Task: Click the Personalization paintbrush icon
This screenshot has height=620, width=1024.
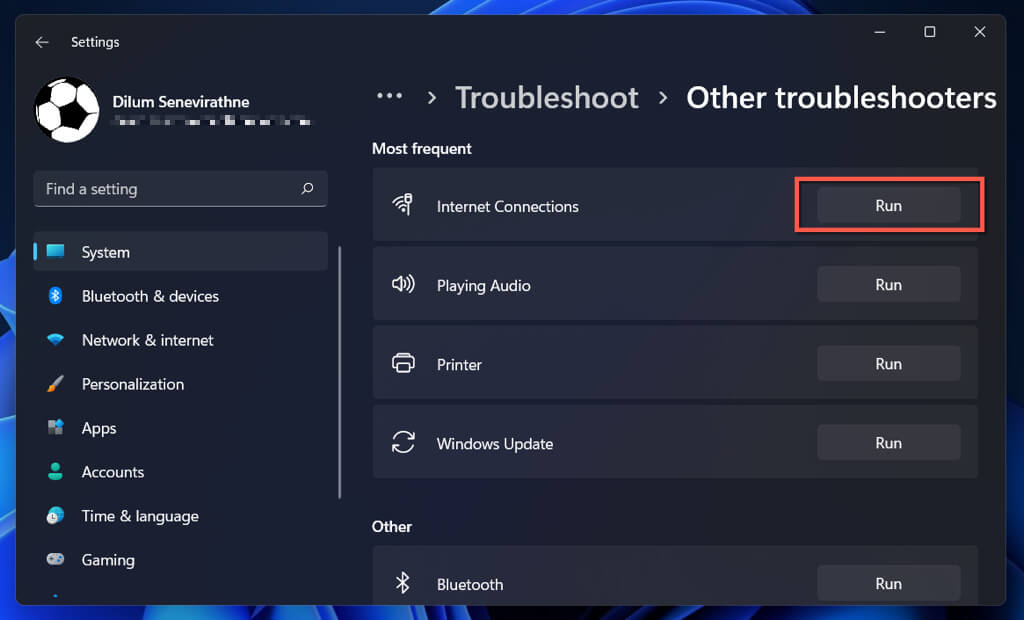Action: (x=56, y=383)
